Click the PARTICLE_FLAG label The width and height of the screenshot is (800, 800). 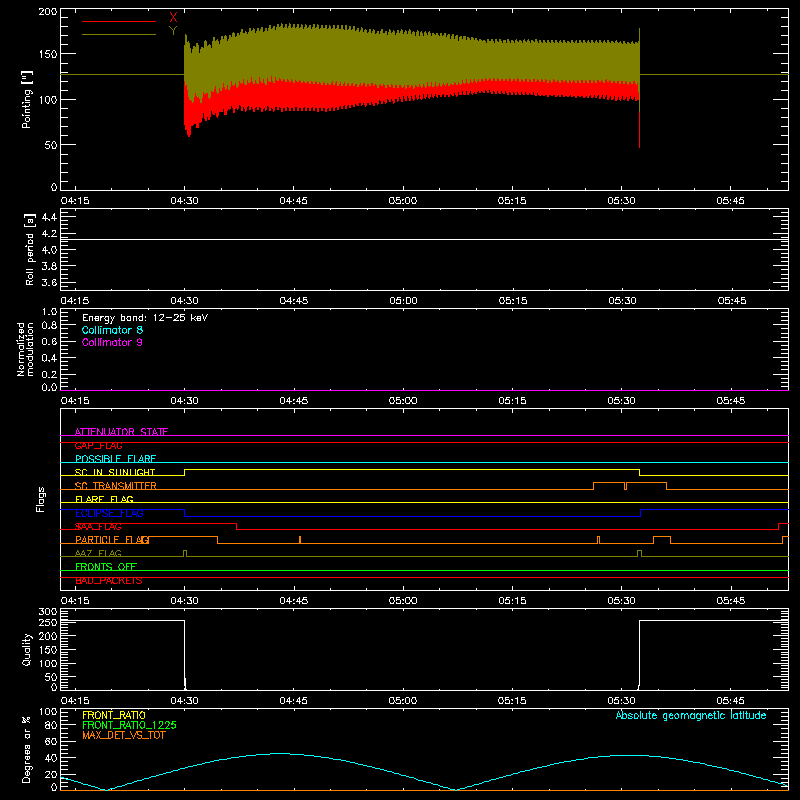112,540
